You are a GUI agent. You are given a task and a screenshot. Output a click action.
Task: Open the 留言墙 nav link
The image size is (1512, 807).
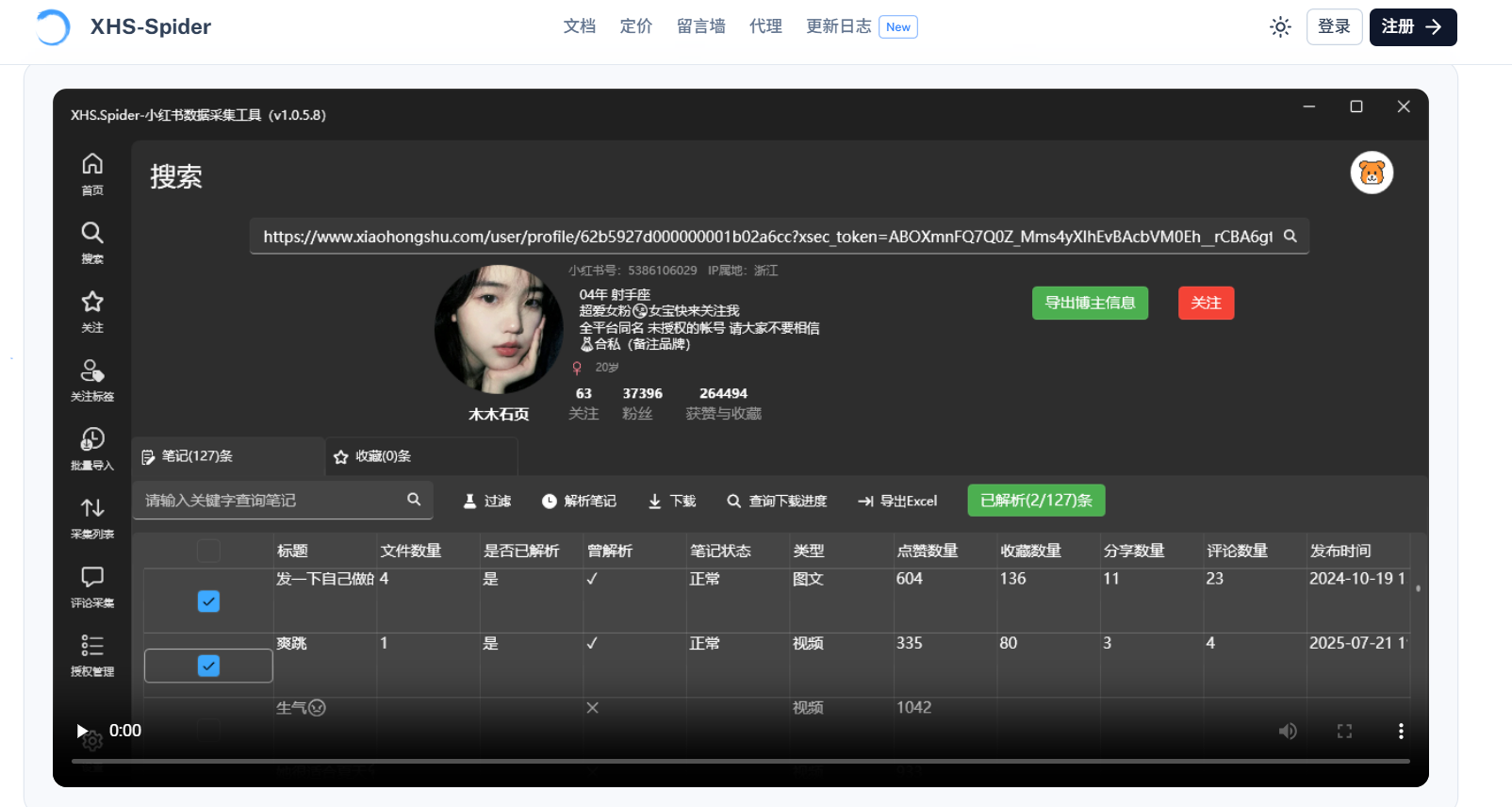(701, 26)
